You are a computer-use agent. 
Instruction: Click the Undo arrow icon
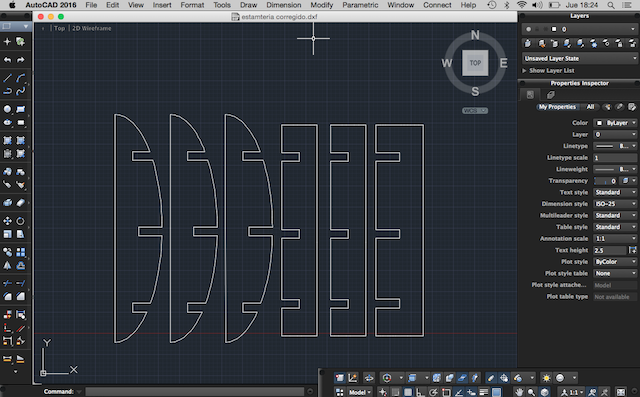(x=7, y=60)
